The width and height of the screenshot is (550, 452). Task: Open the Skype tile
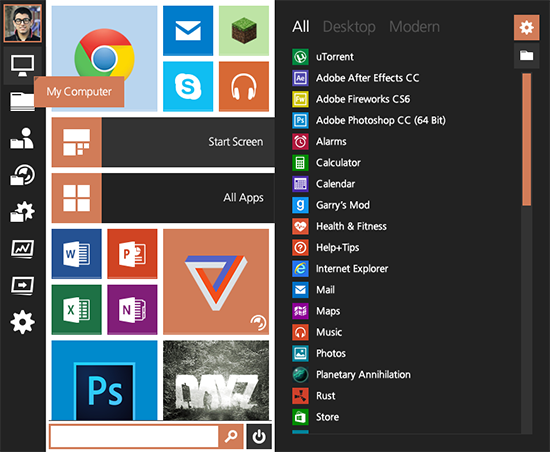188,86
